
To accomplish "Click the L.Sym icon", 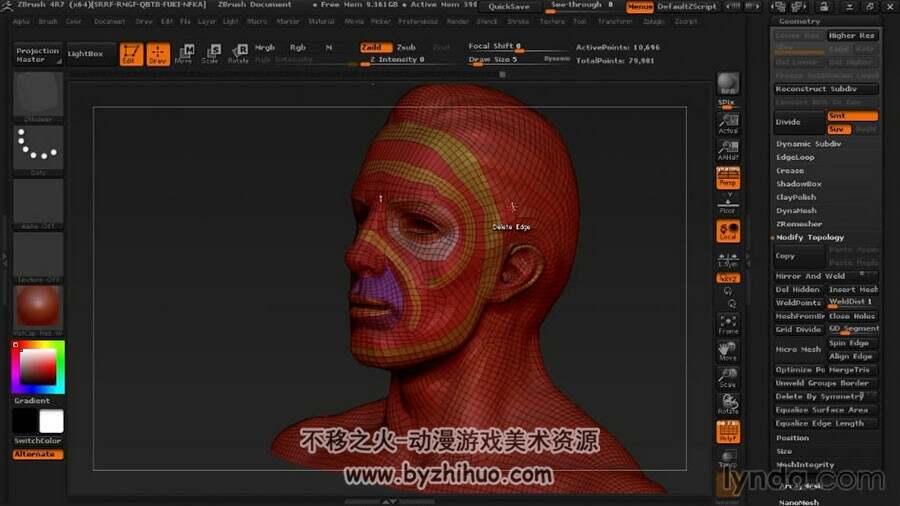I will pos(728,259).
